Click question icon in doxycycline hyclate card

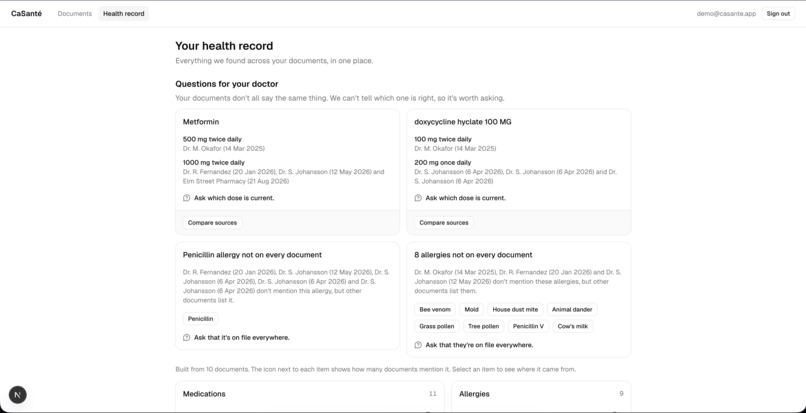tap(418, 198)
